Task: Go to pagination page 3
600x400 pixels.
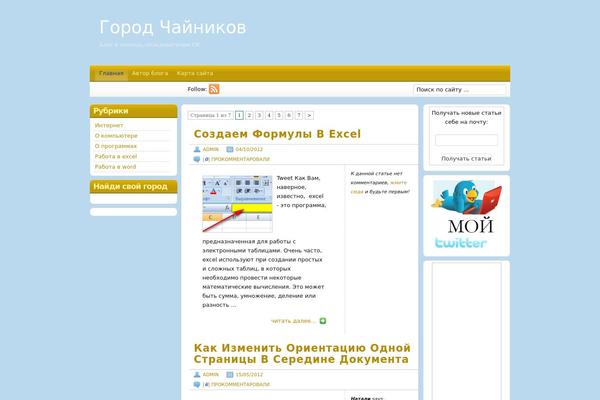Action: 259,115
